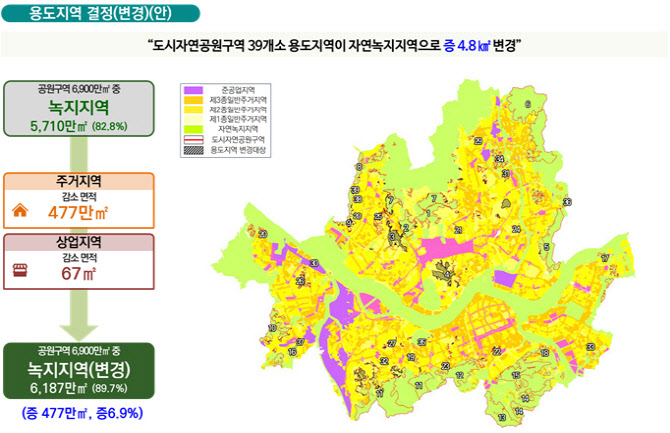The width and height of the screenshot is (670, 433).
Task: Select the 제2종일반주거지역 yellow swatch
Action: pos(194,111)
